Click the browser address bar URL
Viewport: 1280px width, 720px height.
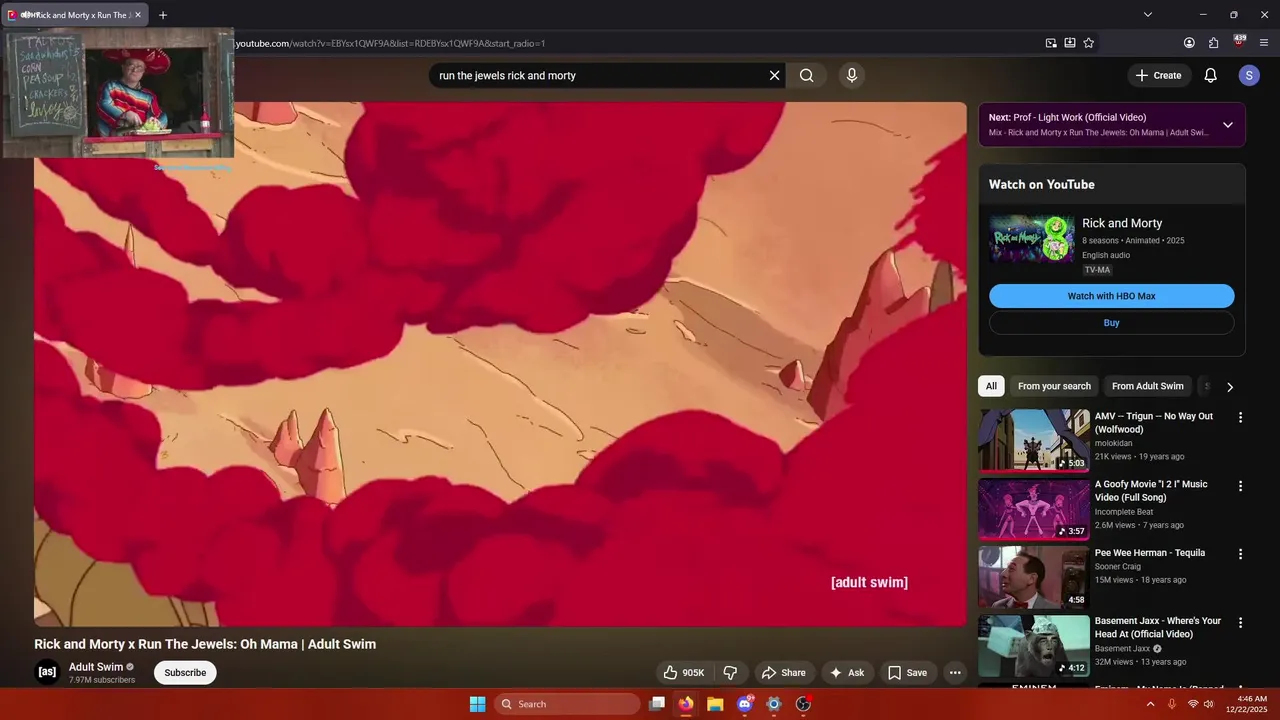[x=390, y=43]
